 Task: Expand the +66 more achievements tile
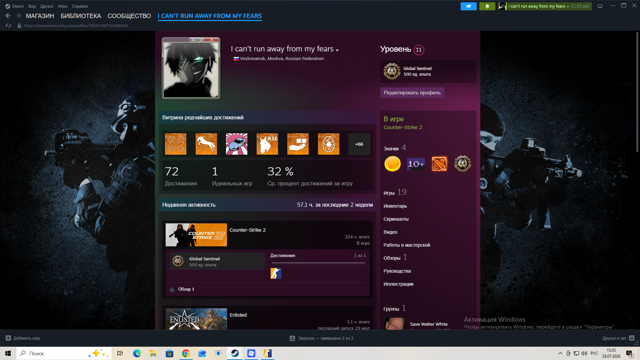(x=359, y=144)
